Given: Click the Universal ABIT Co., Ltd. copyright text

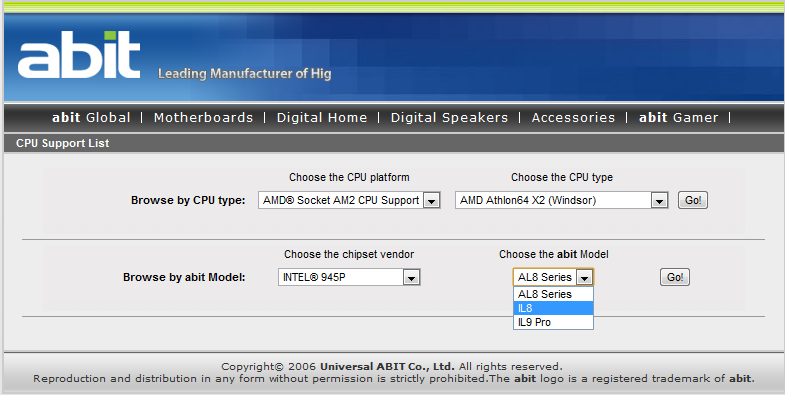Looking at the screenshot, I should point(387,366).
